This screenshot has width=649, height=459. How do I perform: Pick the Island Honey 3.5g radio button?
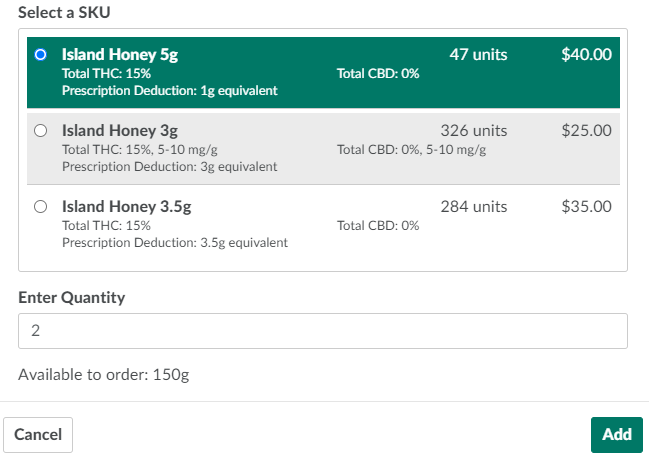point(40,207)
